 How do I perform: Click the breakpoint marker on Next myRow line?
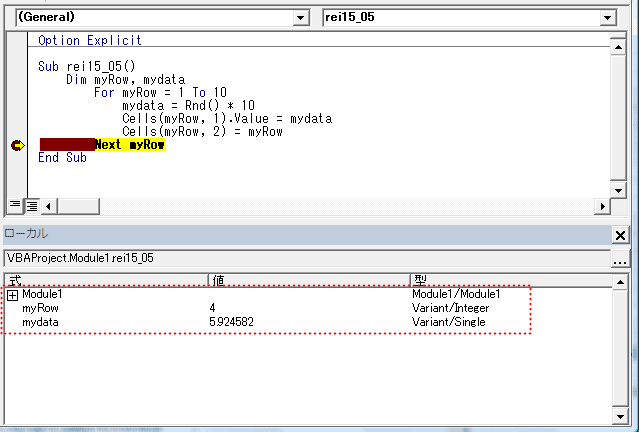(x=18, y=145)
